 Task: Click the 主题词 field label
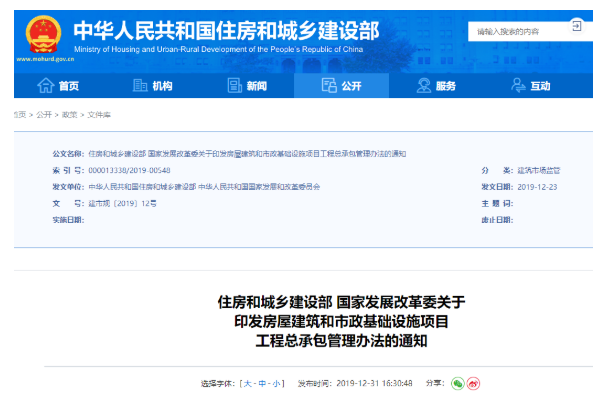[x=497, y=203]
